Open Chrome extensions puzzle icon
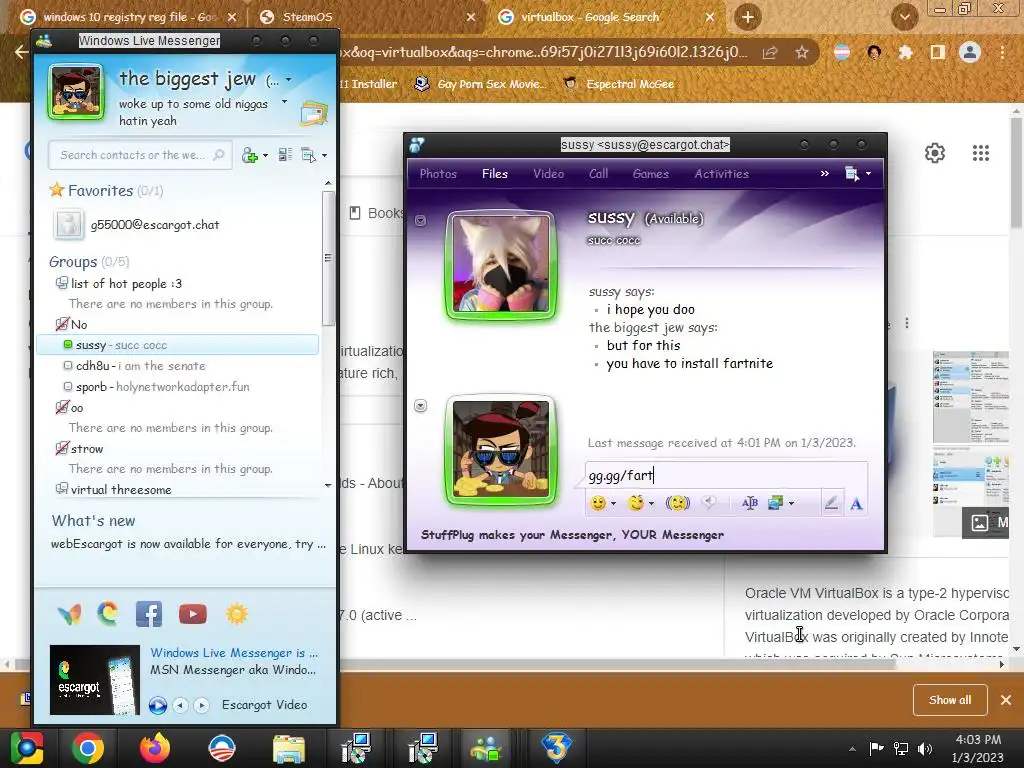This screenshot has height=768, width=1024. tap(905, 52)
